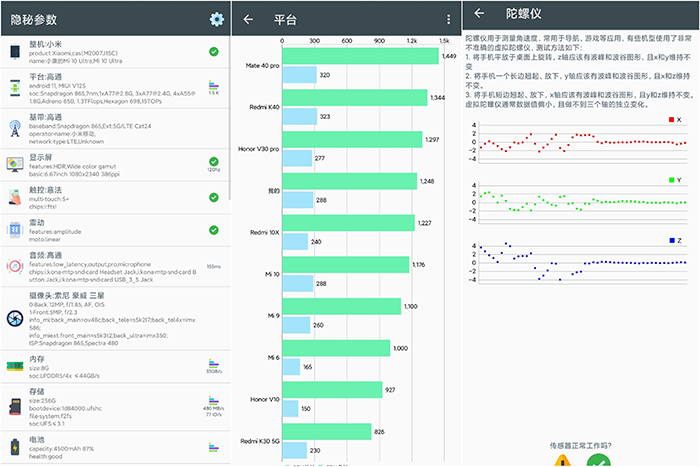Confirm sensor works with green check button

point(598,461)
